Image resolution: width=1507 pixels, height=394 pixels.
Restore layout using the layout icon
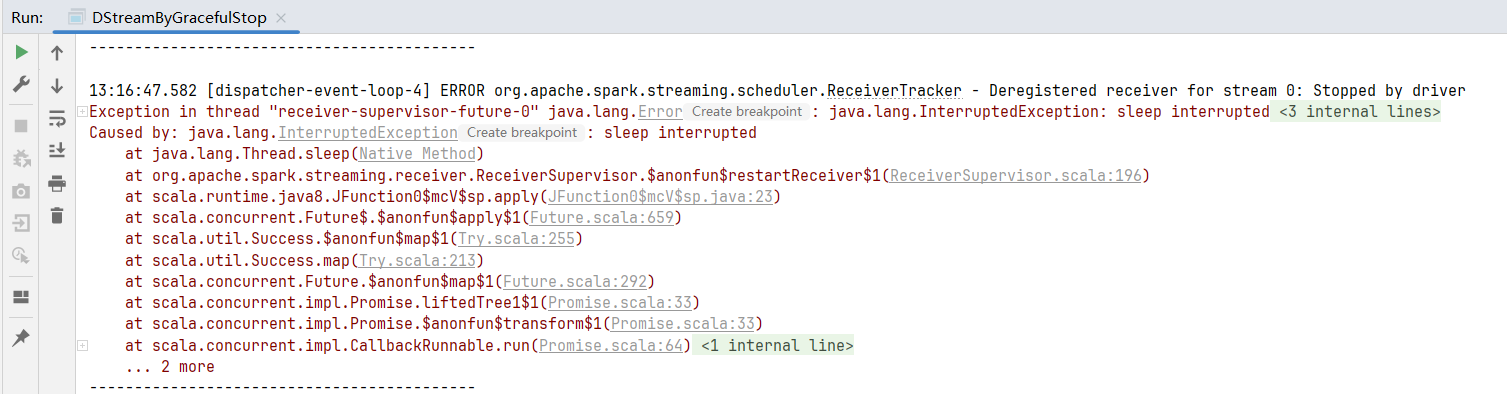(21, 297)
